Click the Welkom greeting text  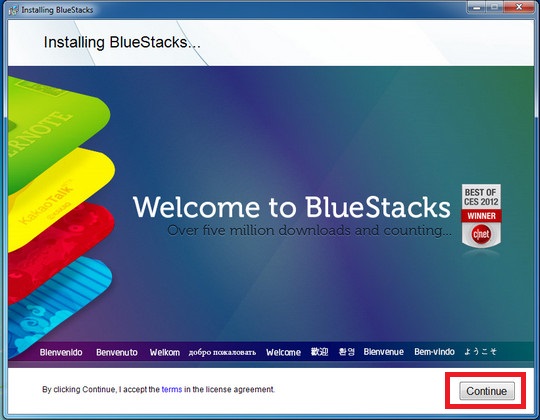165,352
